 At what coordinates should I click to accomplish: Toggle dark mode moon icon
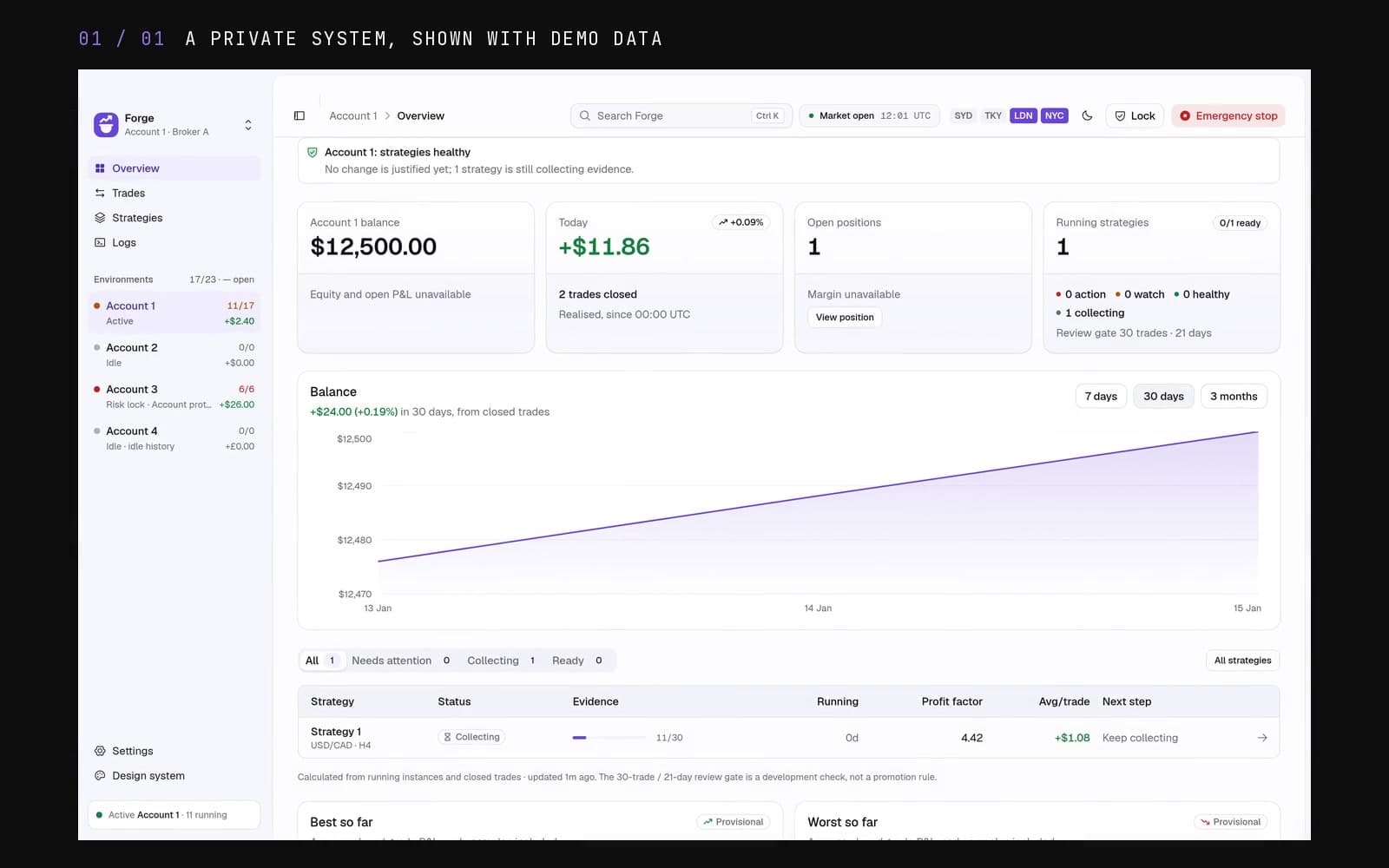tap(1087, 115)
